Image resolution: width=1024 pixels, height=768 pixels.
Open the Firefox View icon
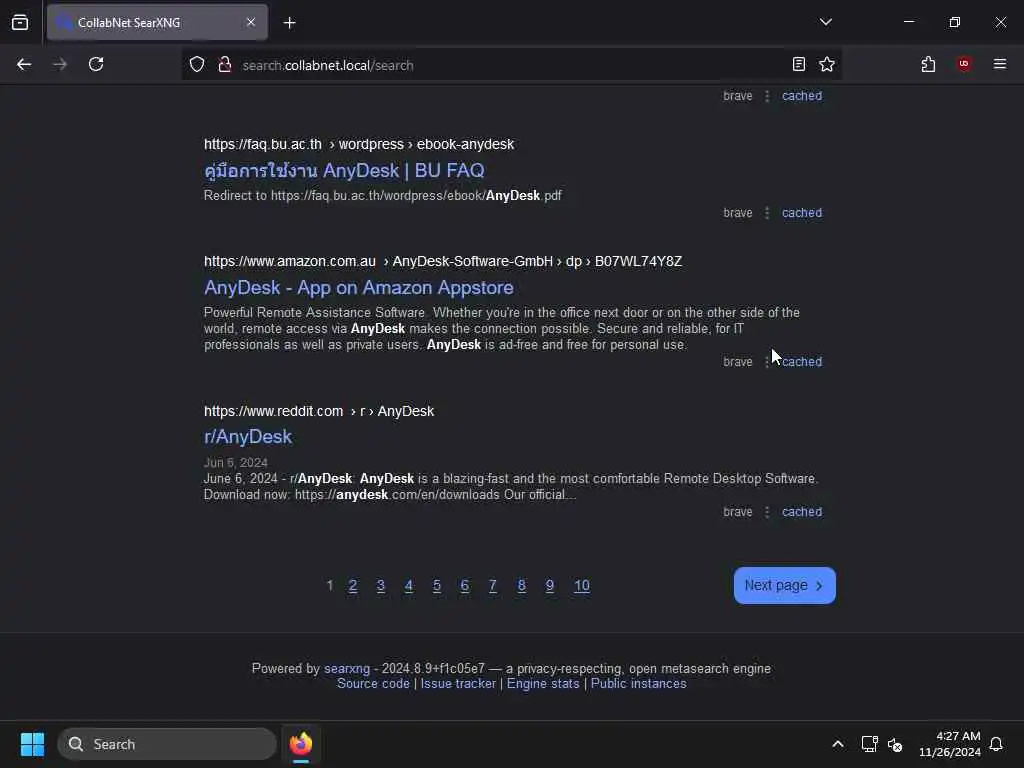point(20,22)
